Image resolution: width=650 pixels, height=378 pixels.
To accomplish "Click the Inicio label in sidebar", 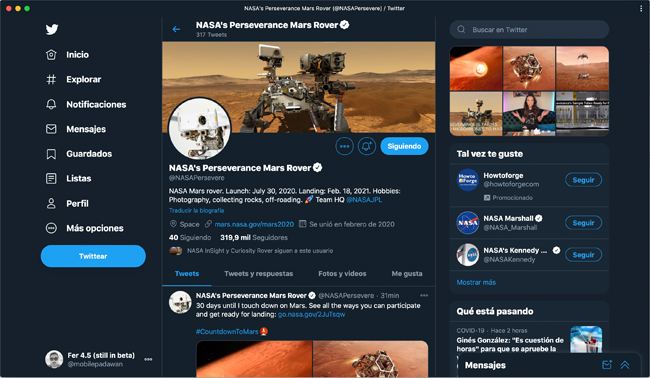I will 78,55.
